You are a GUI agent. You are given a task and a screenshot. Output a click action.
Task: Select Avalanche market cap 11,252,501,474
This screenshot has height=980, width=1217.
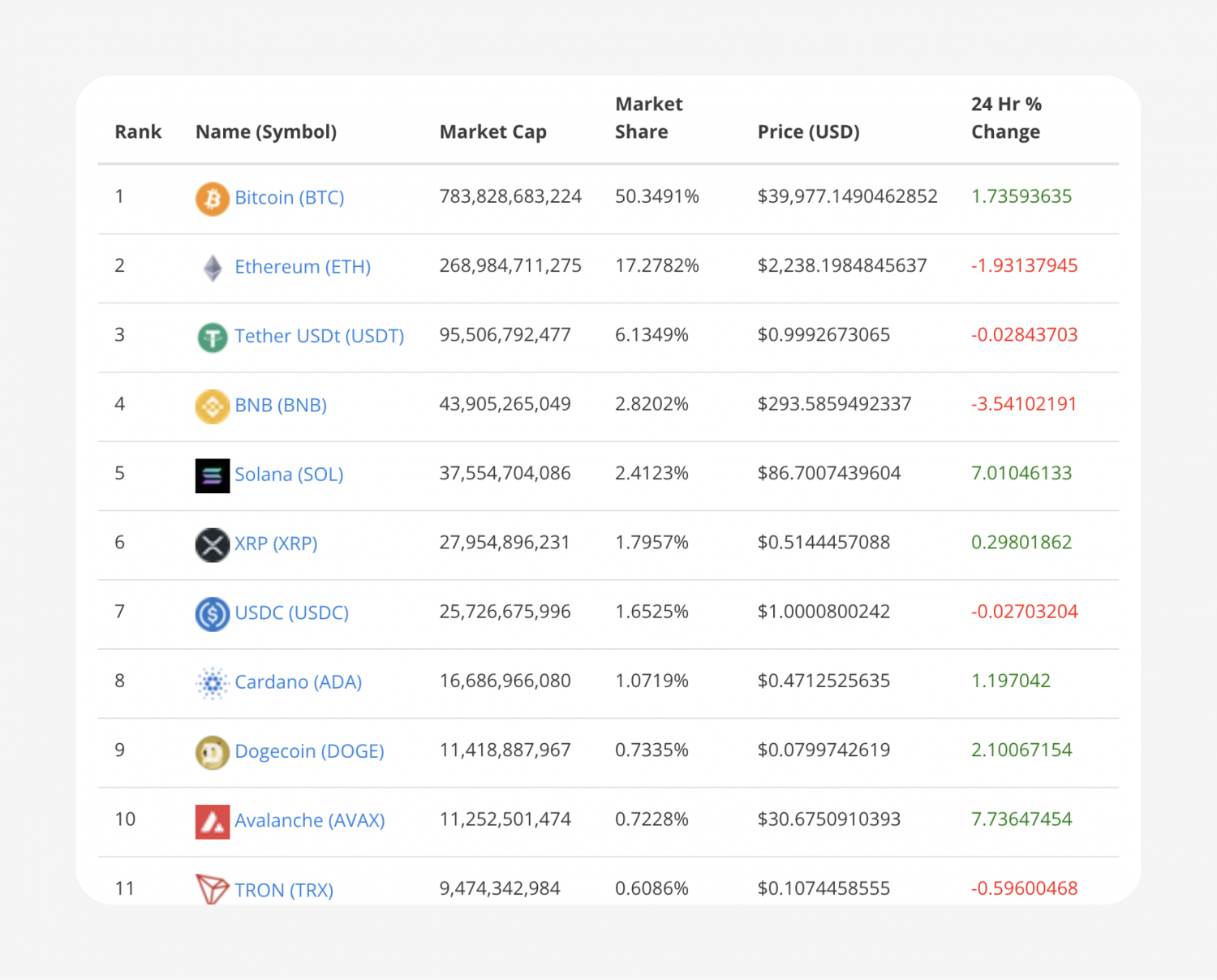[x=505, y=819]
